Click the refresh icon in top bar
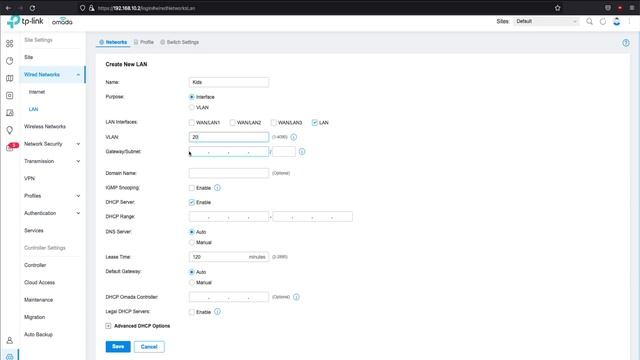640x360 pixels. [x=603, y=21]
